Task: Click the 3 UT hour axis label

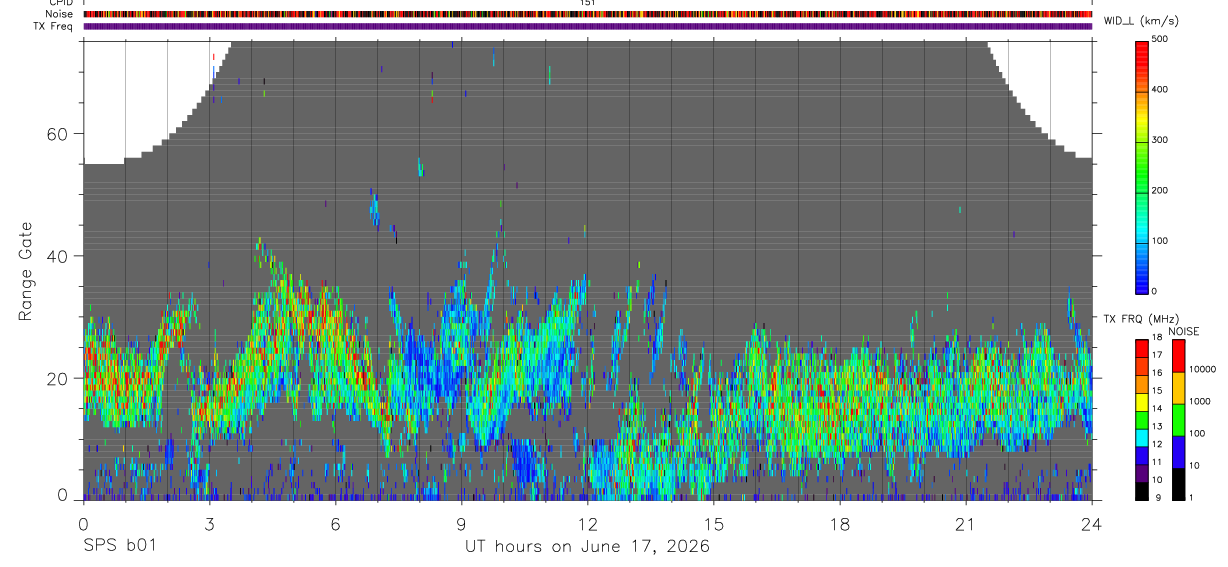Action: 210,524
